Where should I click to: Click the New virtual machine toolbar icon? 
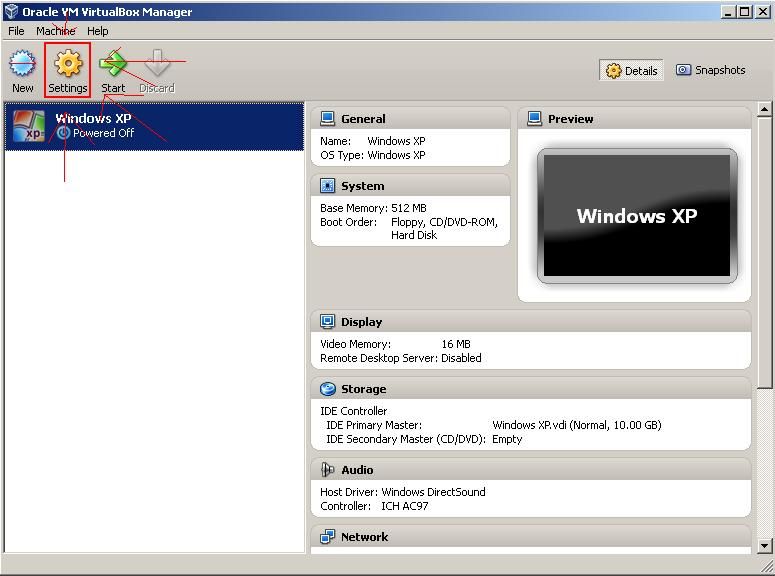22,63
